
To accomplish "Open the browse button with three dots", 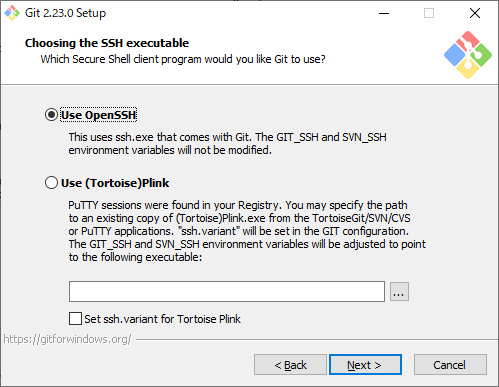I will pos(399,292).
